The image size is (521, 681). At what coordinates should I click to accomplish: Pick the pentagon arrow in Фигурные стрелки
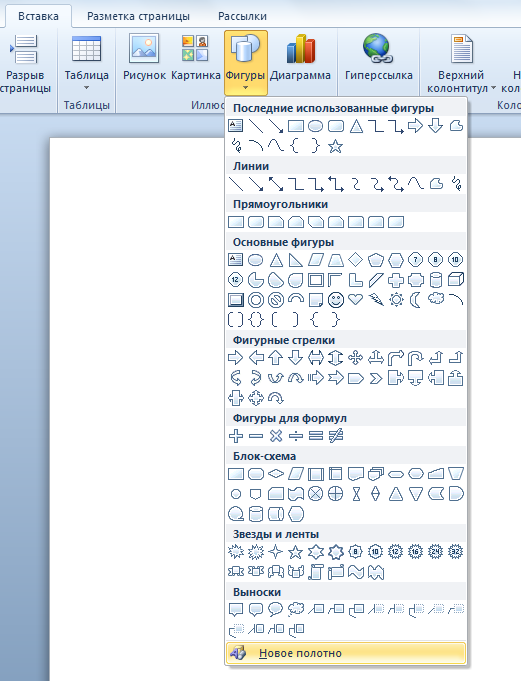pyautogui.click(x=356, y=378)
